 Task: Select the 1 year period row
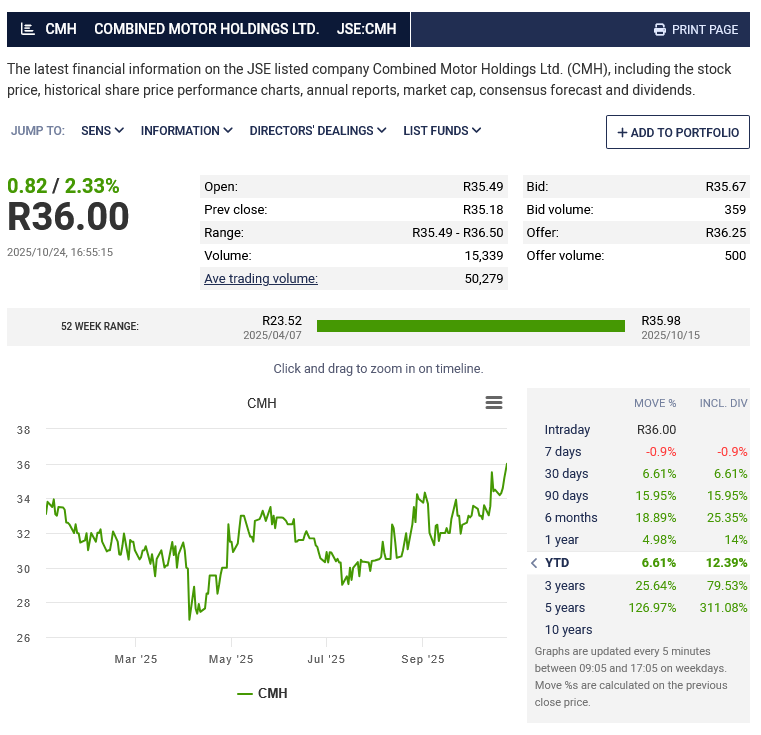[638, 539]
